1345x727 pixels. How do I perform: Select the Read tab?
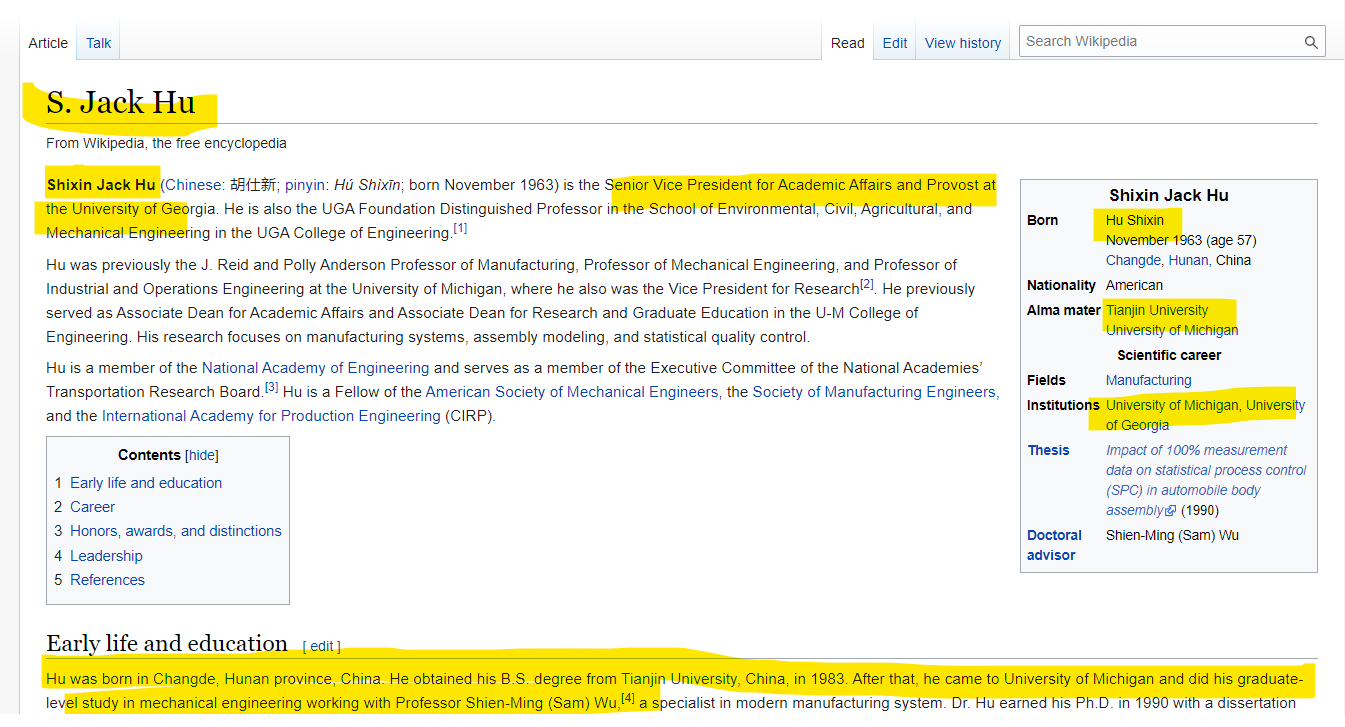(x=848, y=43)
